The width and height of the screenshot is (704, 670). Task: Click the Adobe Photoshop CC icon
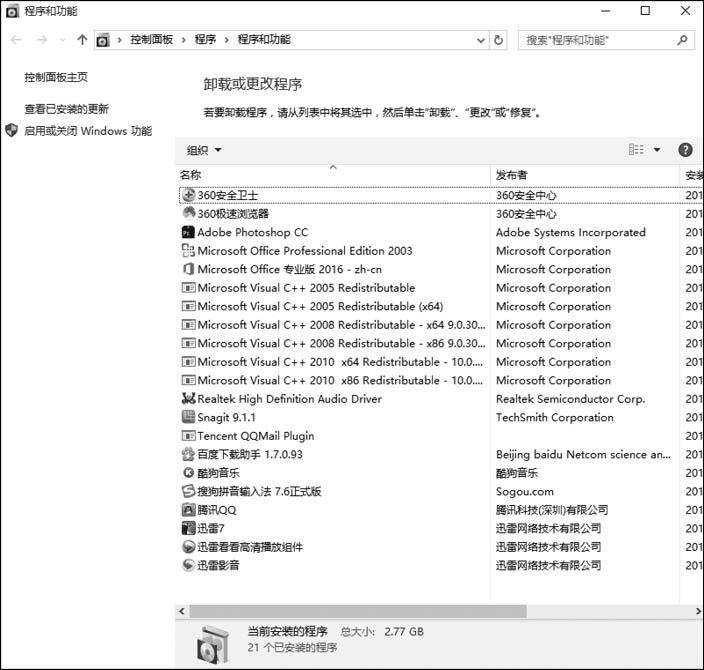click(x=188, y=232)
